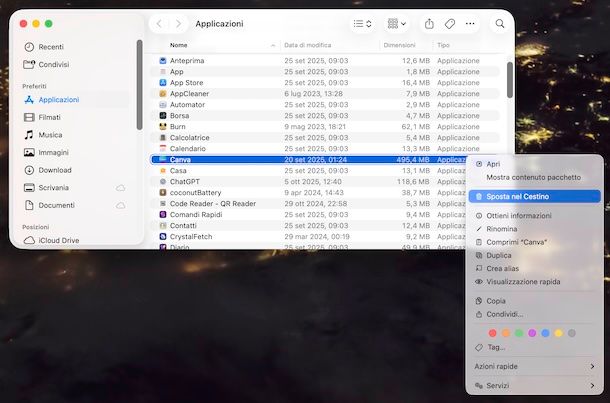Image resolution: width=610 pixels, height=403 pixels.
Task: Apply the yellow tag color
Action: (559, 333)
